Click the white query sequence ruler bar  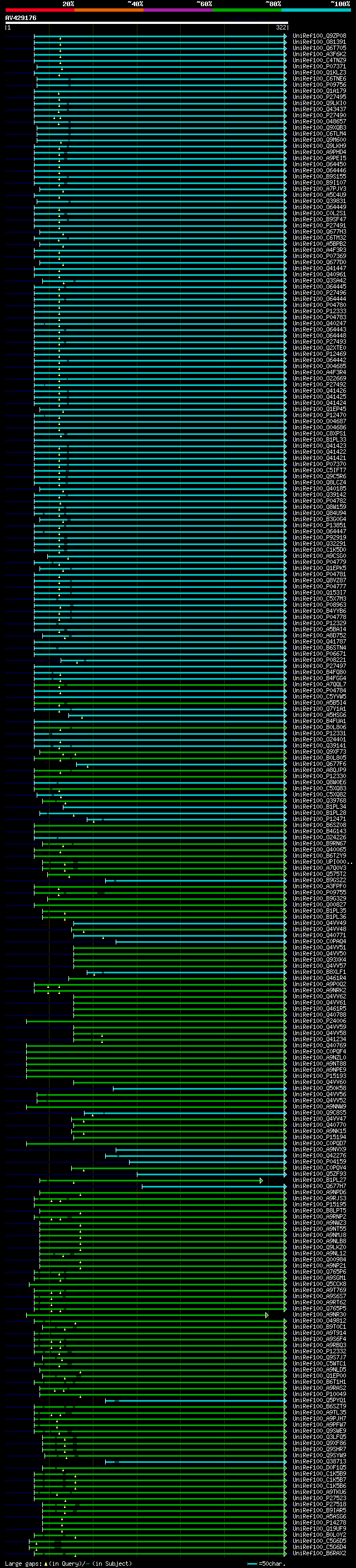click(x=146, y=22)
